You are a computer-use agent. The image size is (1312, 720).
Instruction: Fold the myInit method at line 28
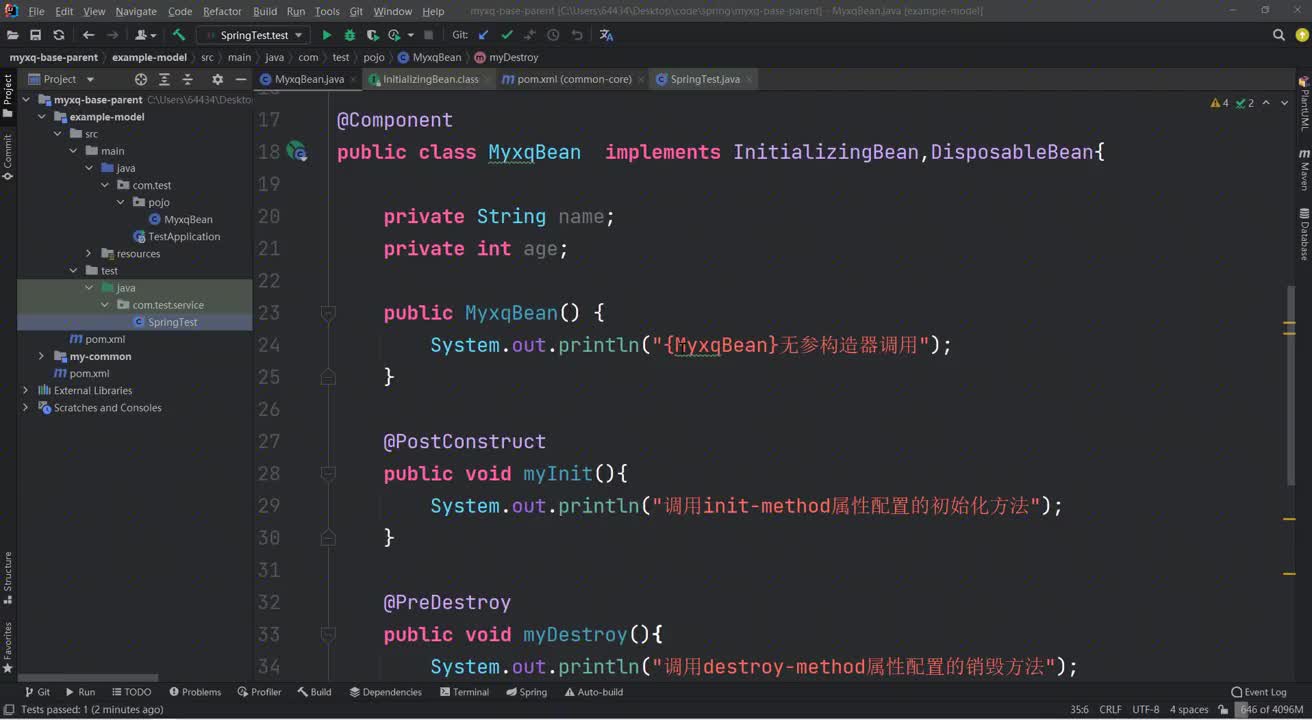click(x=327, y=474)
